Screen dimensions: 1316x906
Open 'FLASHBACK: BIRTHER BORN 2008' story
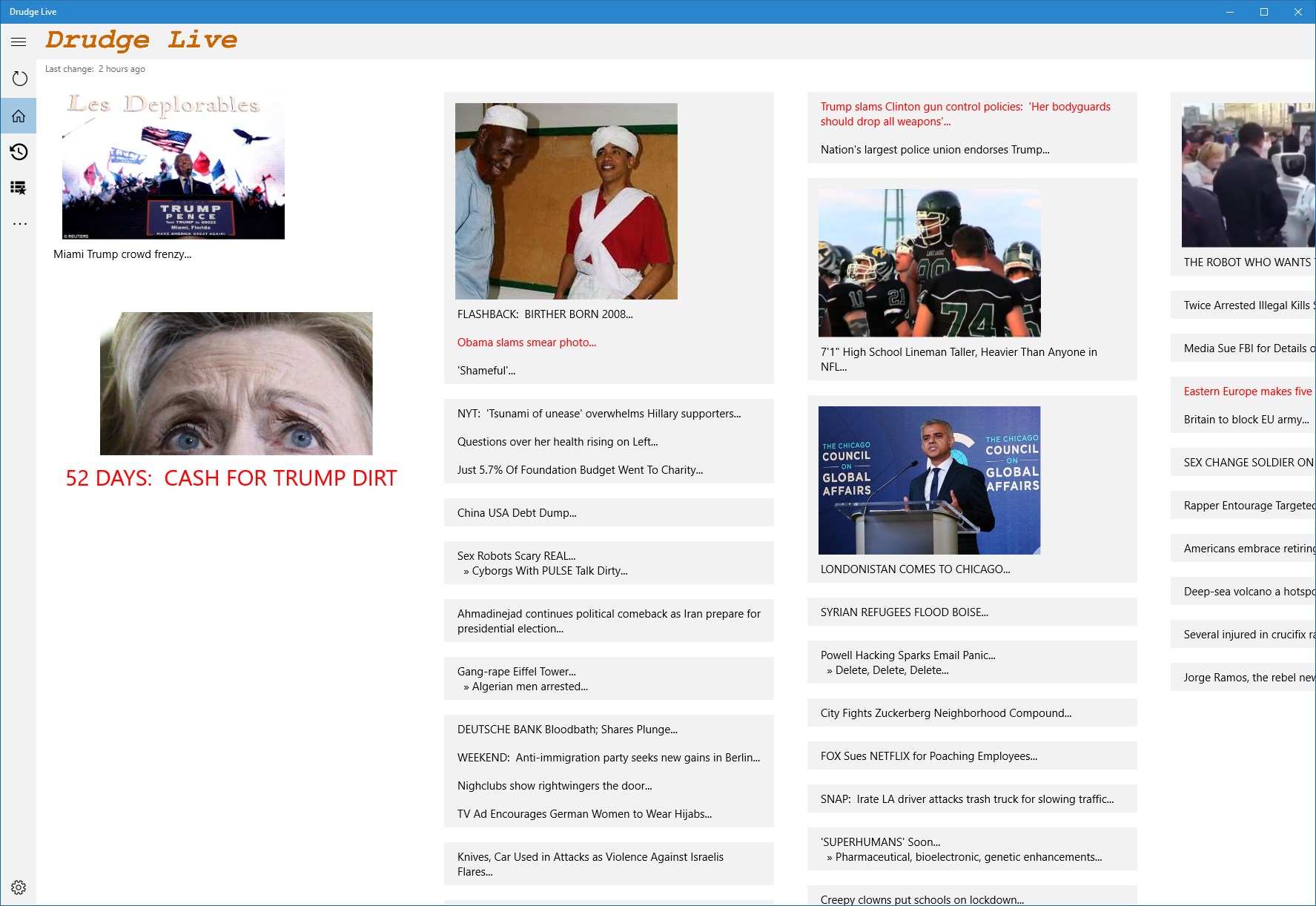click(546, 314)
